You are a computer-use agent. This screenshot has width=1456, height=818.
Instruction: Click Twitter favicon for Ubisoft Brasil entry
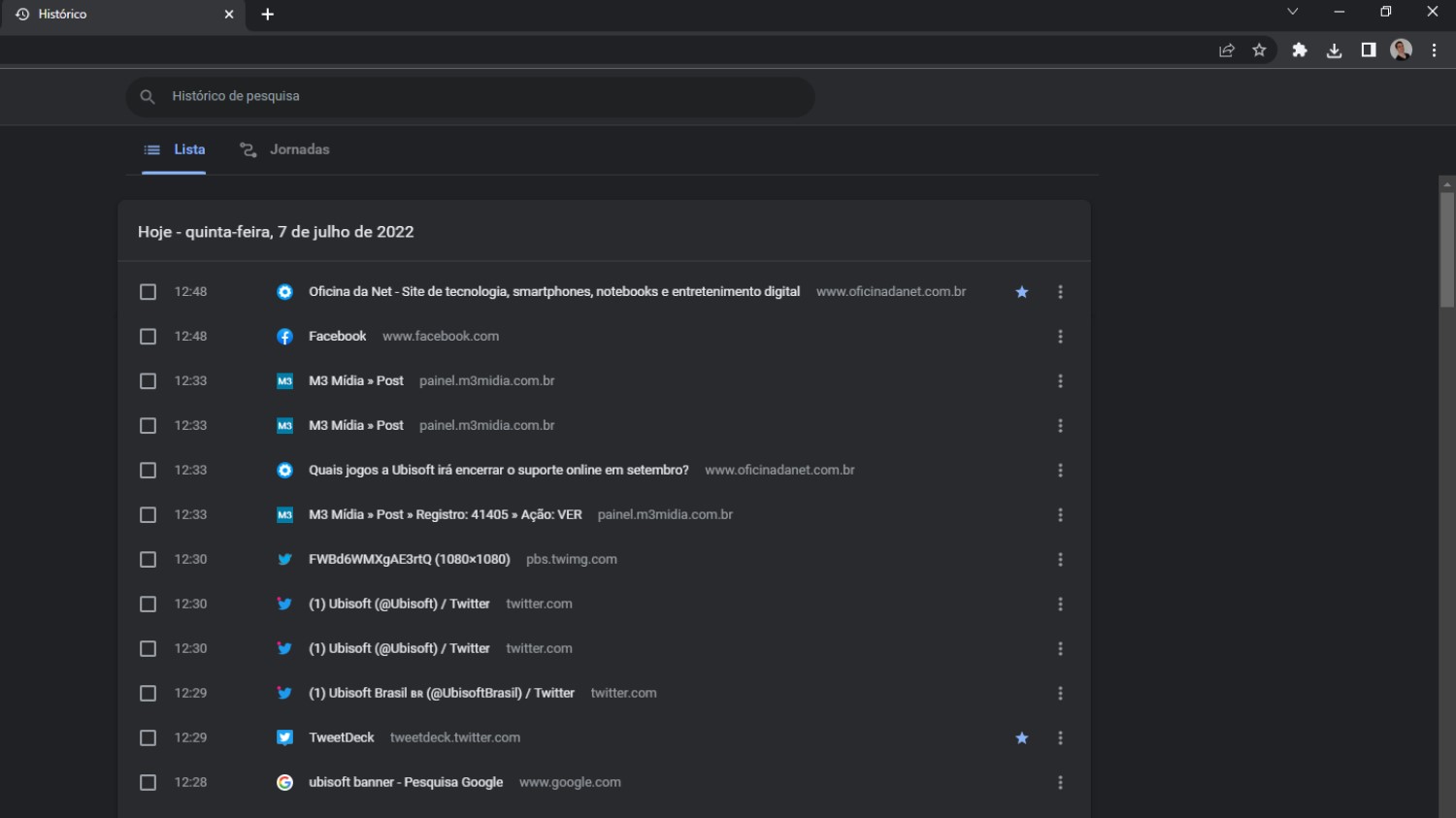pos(284,694)
